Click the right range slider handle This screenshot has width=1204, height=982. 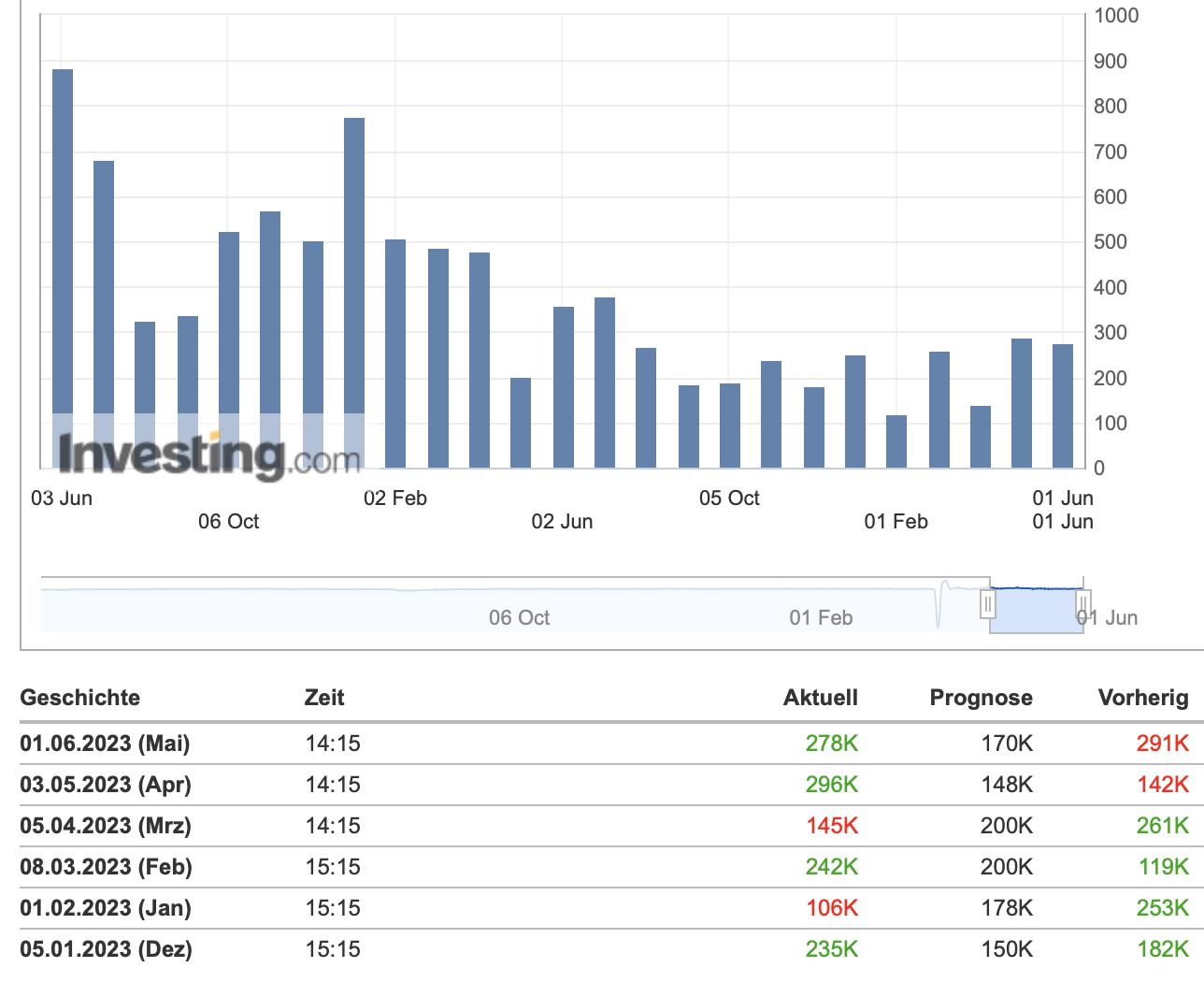click(1083, 604)
